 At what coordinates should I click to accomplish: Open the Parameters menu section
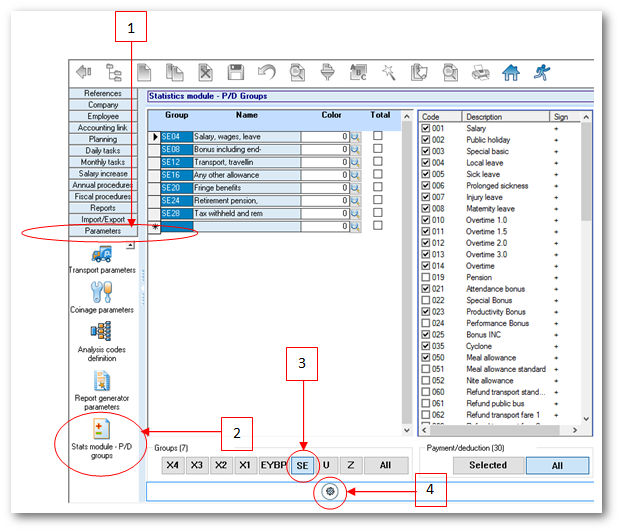click(x=103, y=231)
